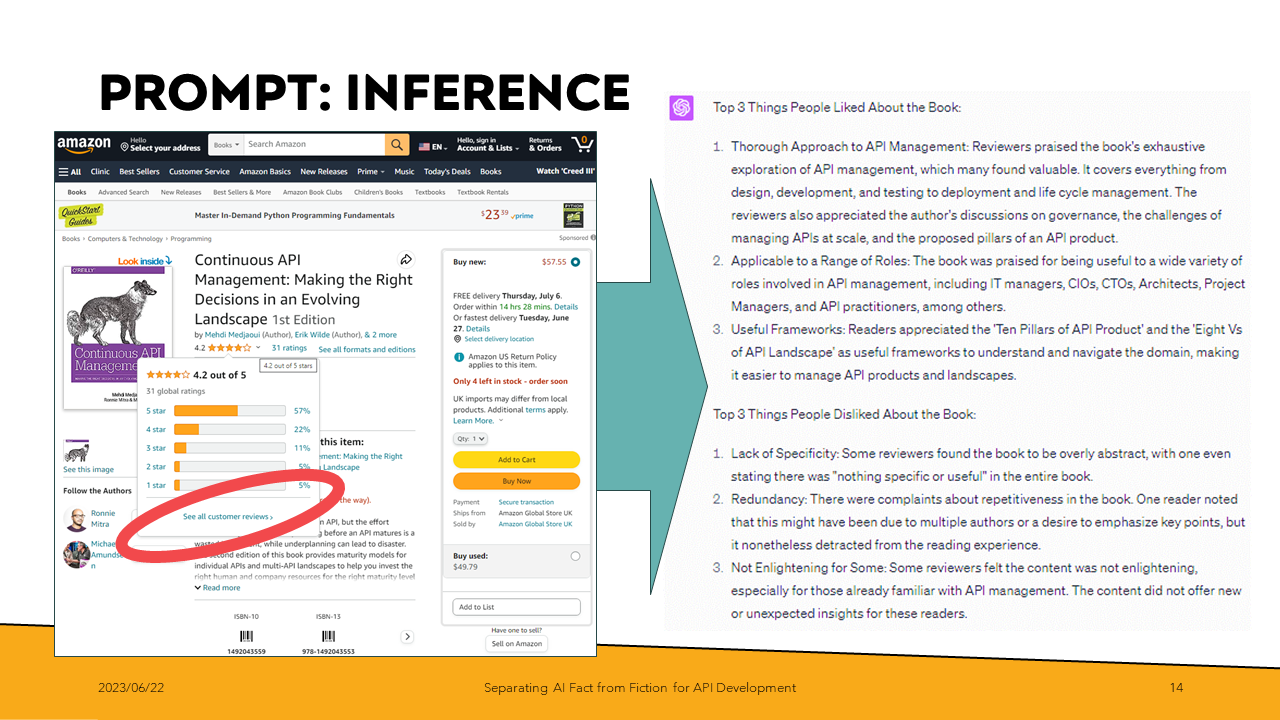The image size is (1280, 720).
Task: Click See all formats and editions
Action: pyautogui.click(x=367, y=350)
